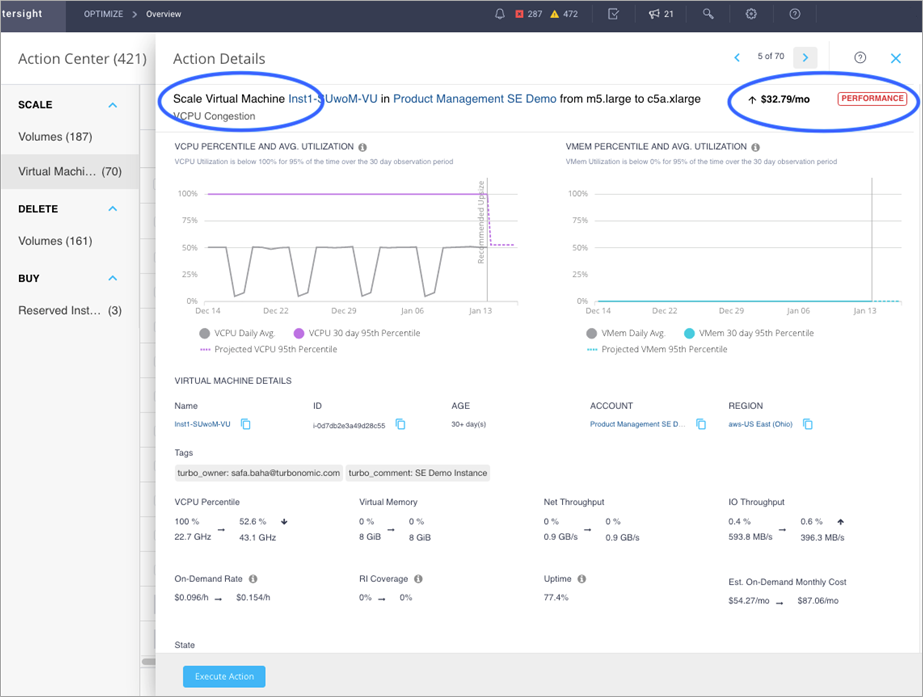Go to the previous action with left chevron
Image resolution: width=923 pixels, height=697 pixels.
[x=737, y=57]
